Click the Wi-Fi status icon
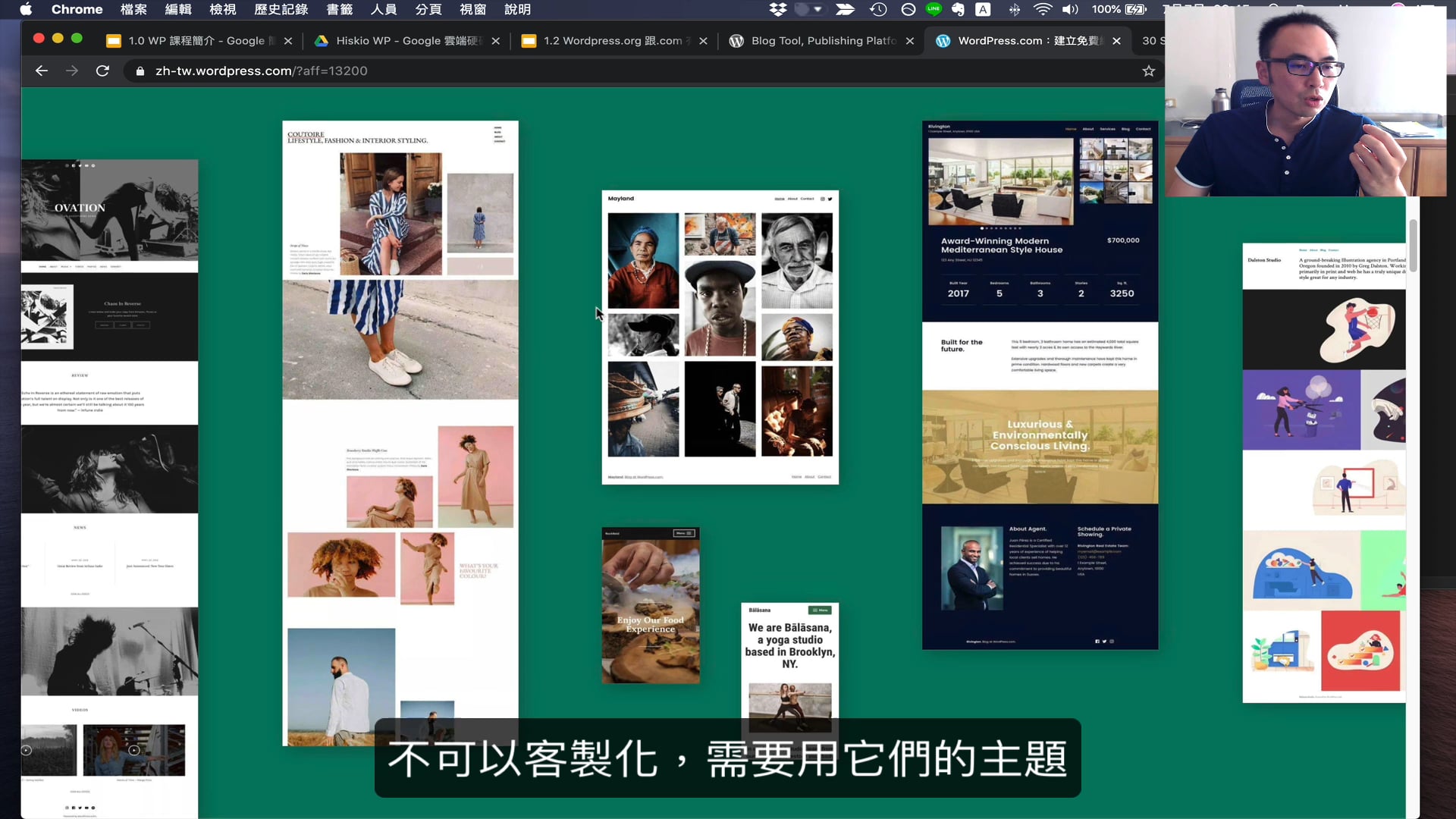1456x819 pixels. [x=1043, y=9]
